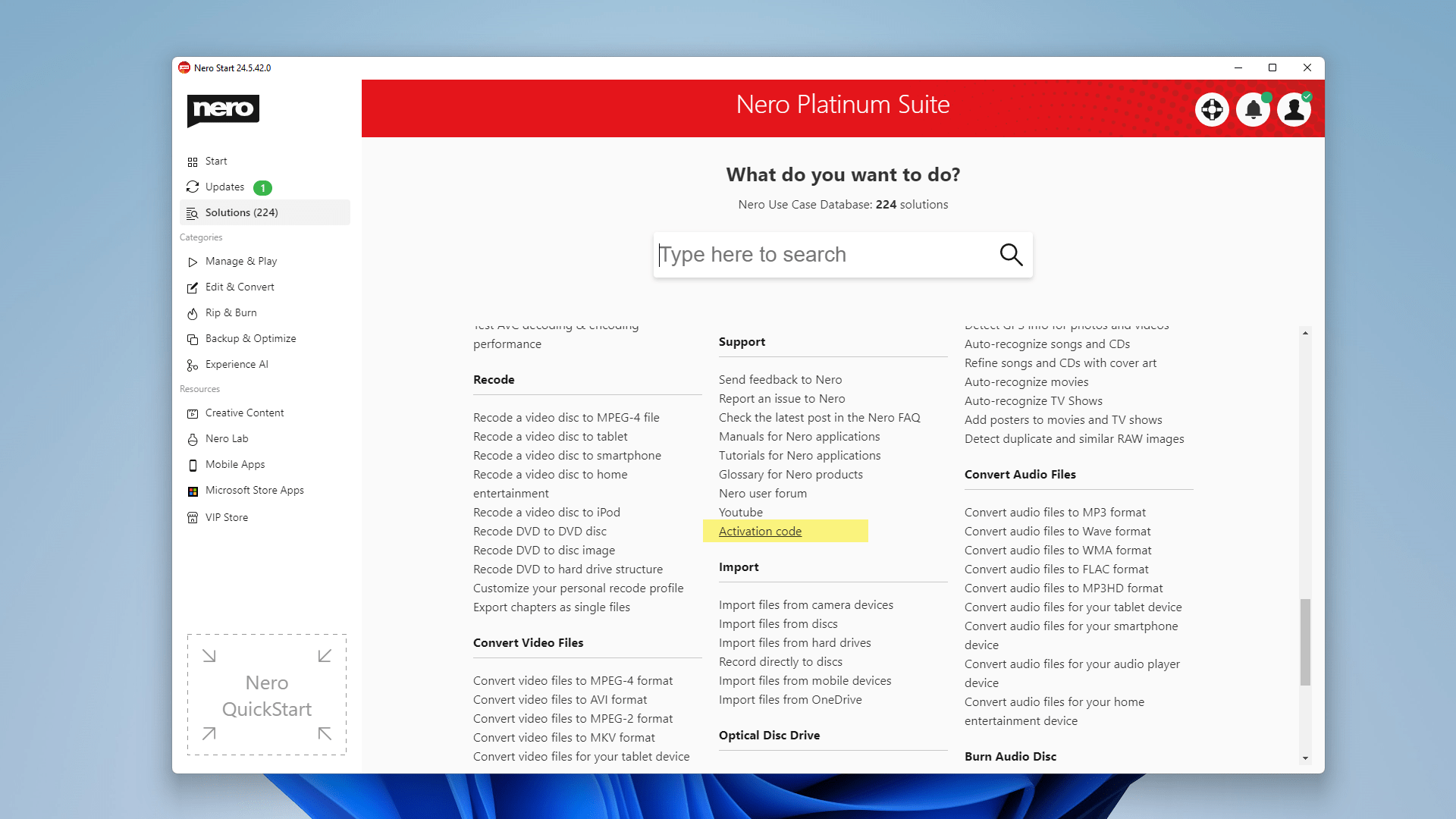Click the Creative Content icon

pos(193,413)
